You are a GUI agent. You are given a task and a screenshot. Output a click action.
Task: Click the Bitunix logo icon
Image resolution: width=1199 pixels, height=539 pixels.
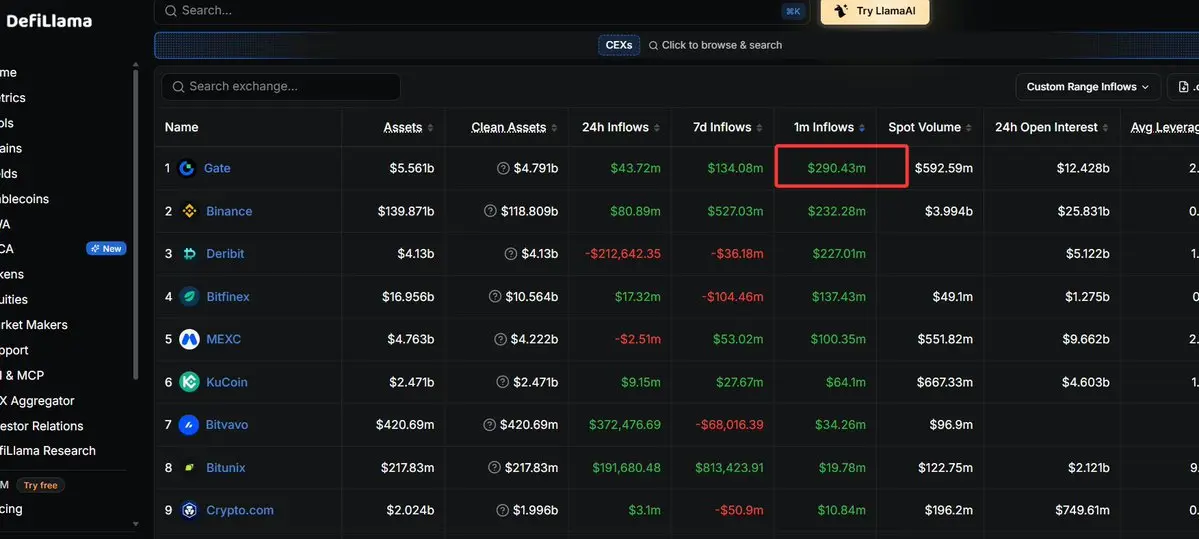(190, 468)
